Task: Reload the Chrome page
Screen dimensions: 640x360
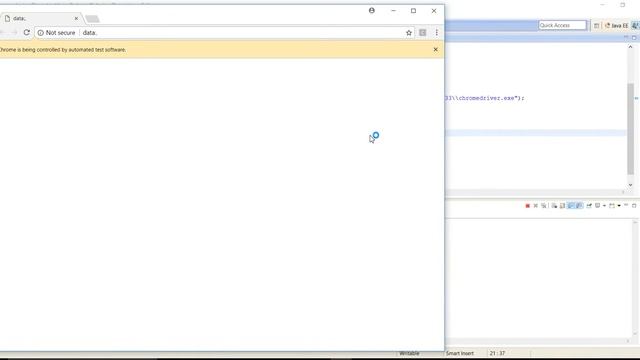Action: click(x=27, y=32)
